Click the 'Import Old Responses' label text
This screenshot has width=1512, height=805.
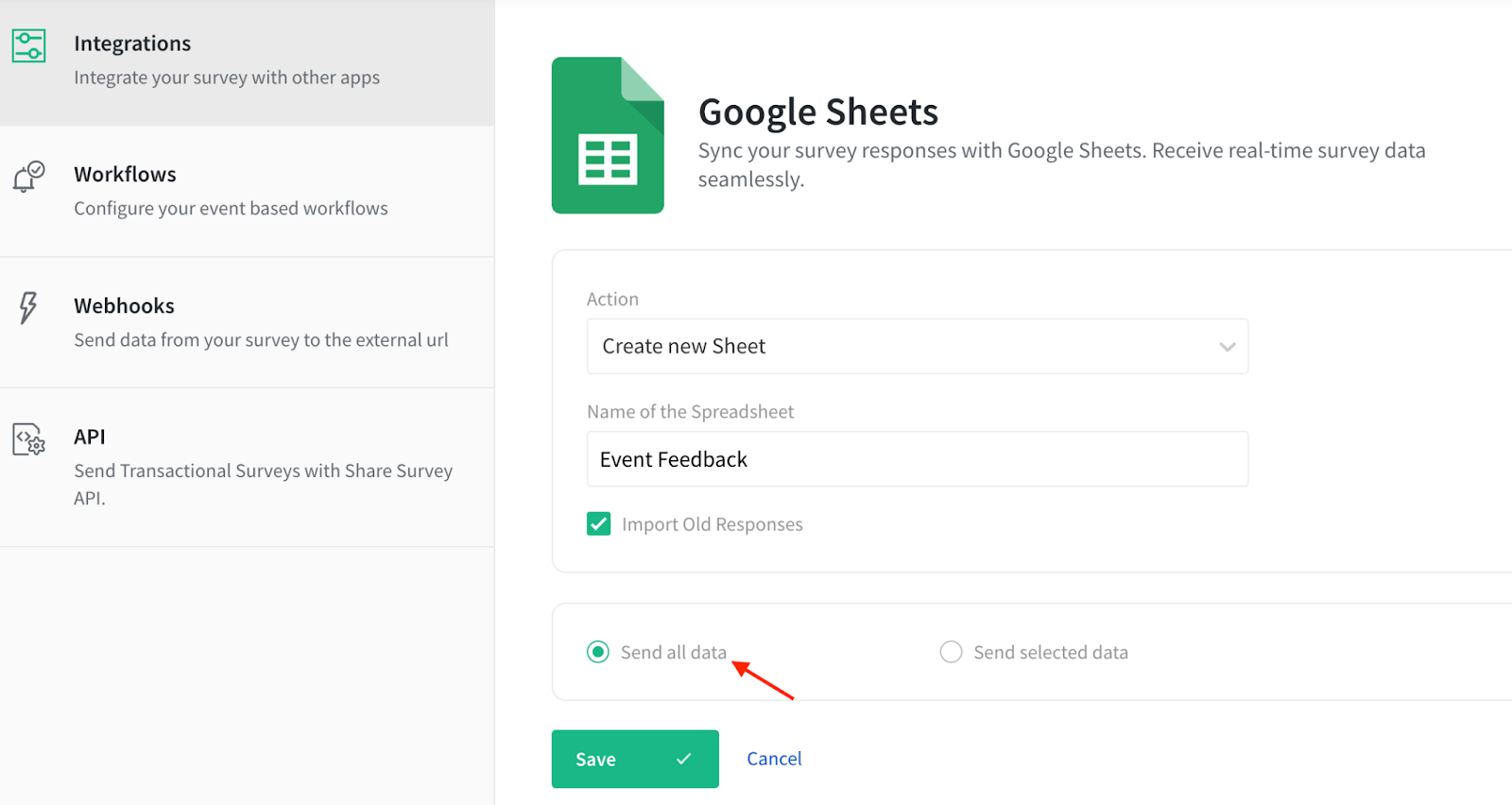[x=713, y=524]
